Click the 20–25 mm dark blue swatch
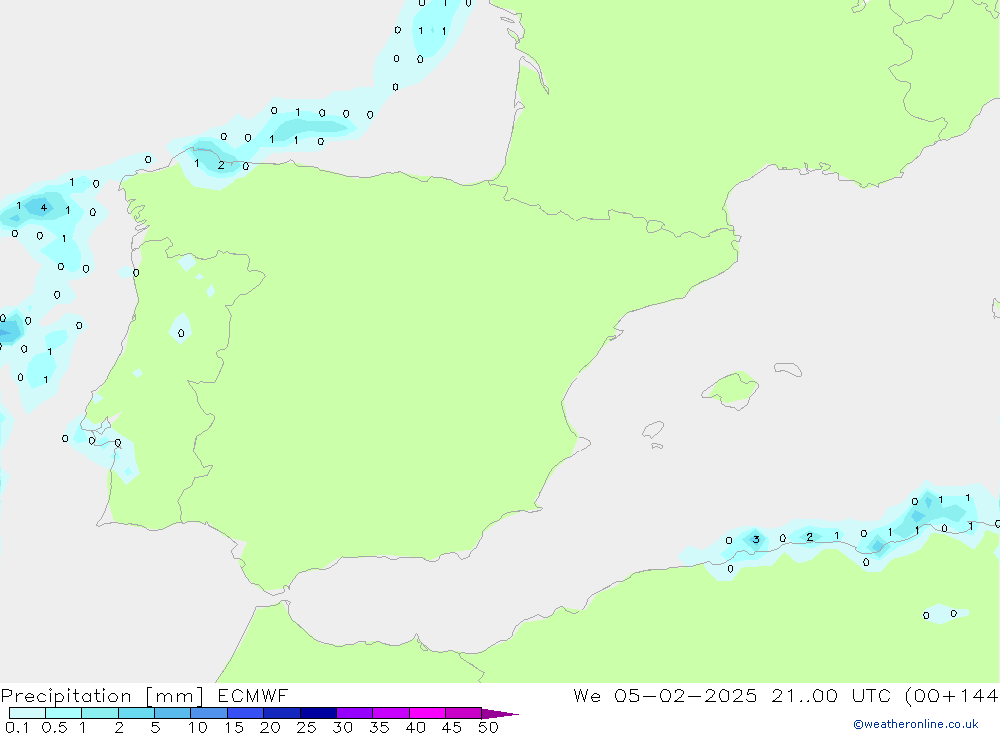Viewport: 1000px width, 733px height. 282,713
